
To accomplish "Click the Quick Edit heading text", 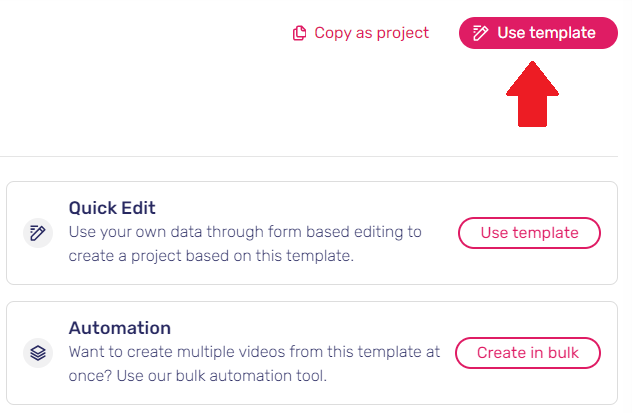I will (112, 208).
